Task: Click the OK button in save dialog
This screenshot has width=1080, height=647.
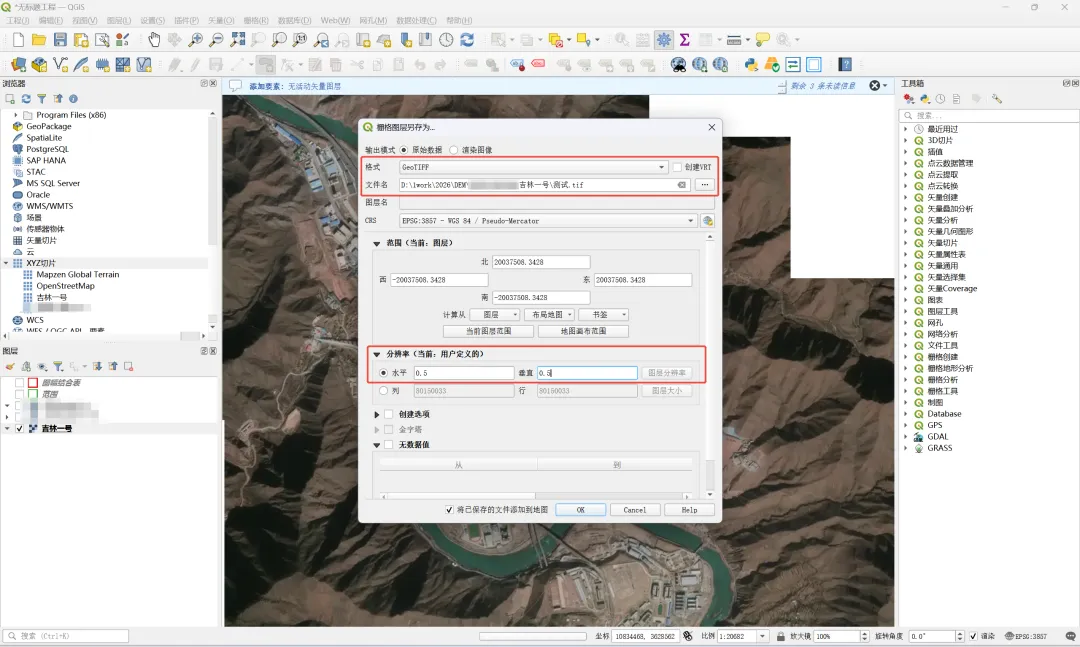Action: coord(581,510)
